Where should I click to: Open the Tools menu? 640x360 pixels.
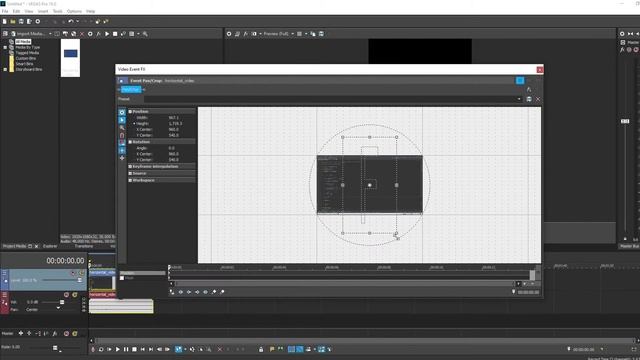tap(58, 11)
